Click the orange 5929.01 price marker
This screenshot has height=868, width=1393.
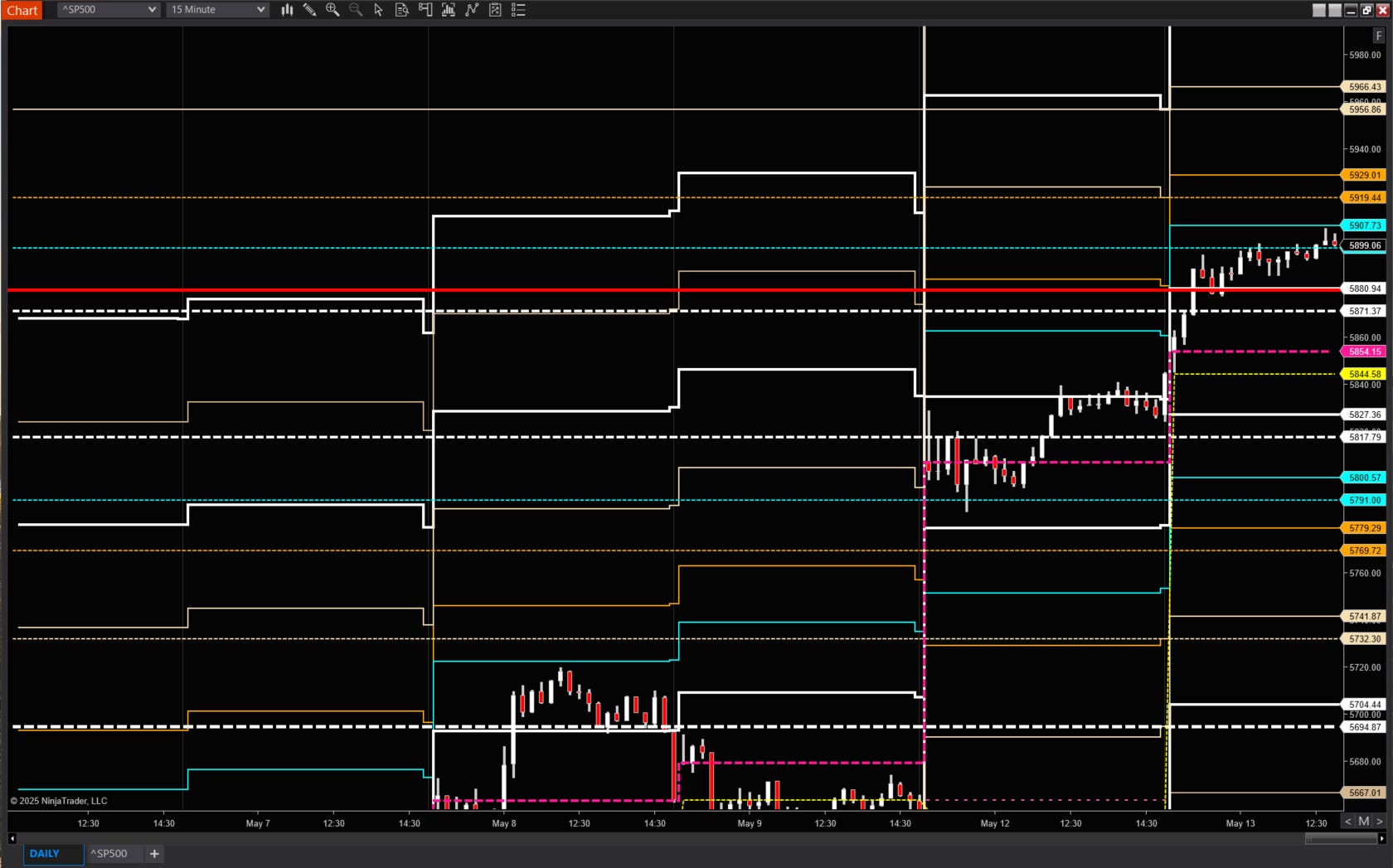click(1364, 175)
